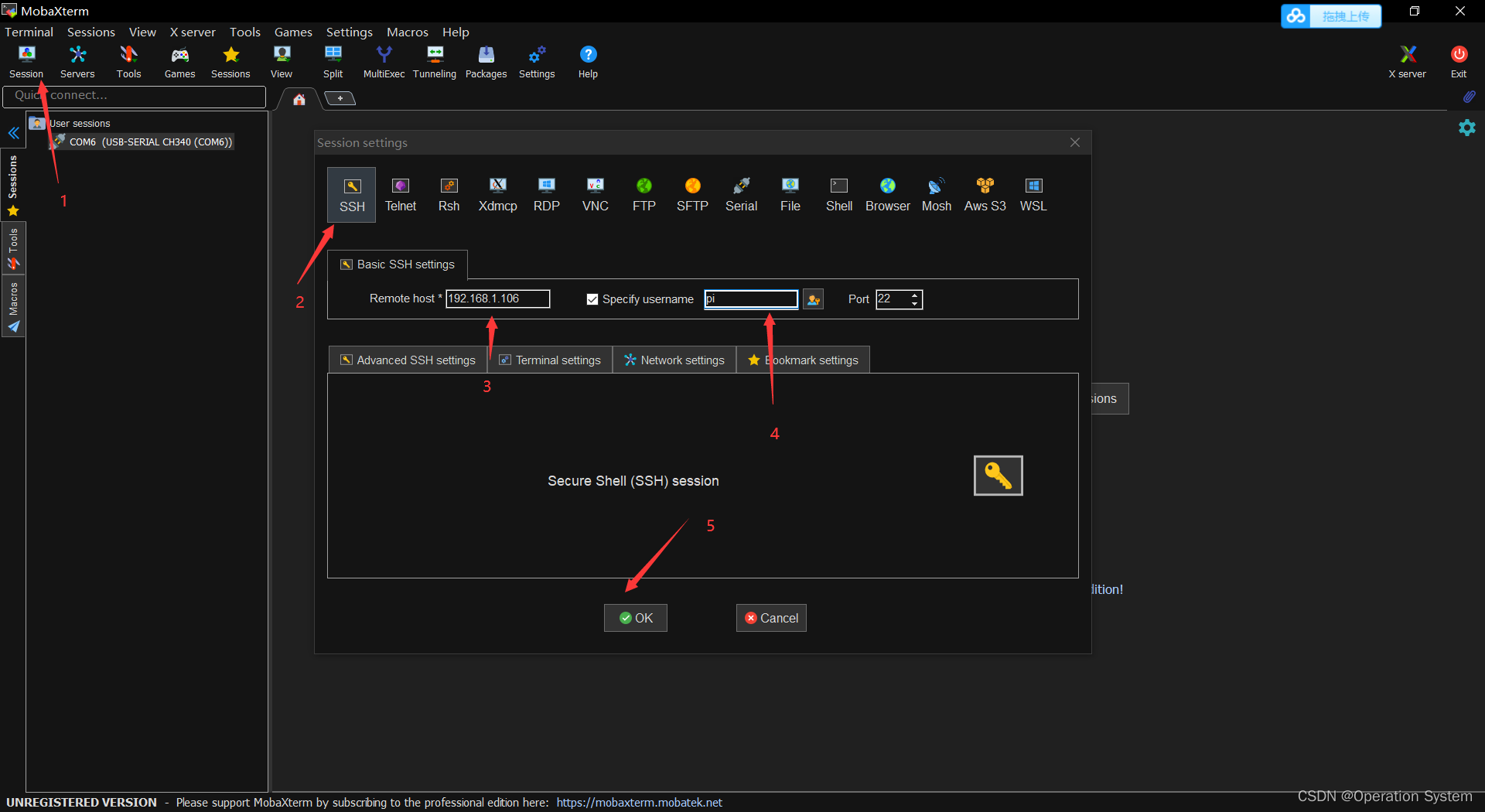The width and height of the screenshot is (1485, 812).
Task: Open the Games menu
Action: coord(293,32)
